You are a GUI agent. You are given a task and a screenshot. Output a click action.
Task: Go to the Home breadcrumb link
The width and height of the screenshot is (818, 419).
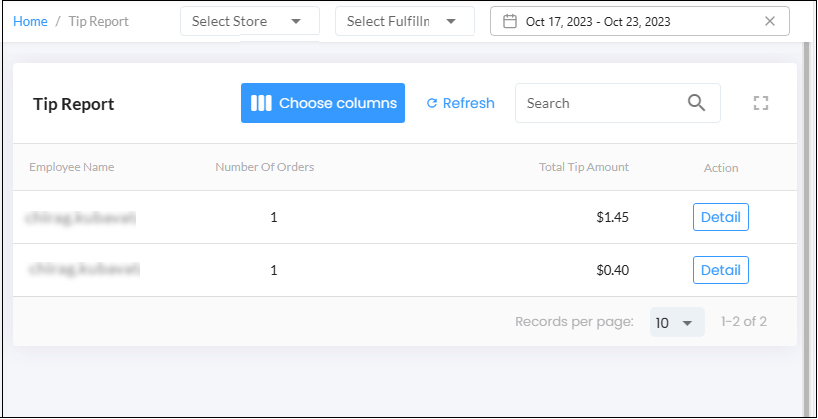tap(30, 21)
